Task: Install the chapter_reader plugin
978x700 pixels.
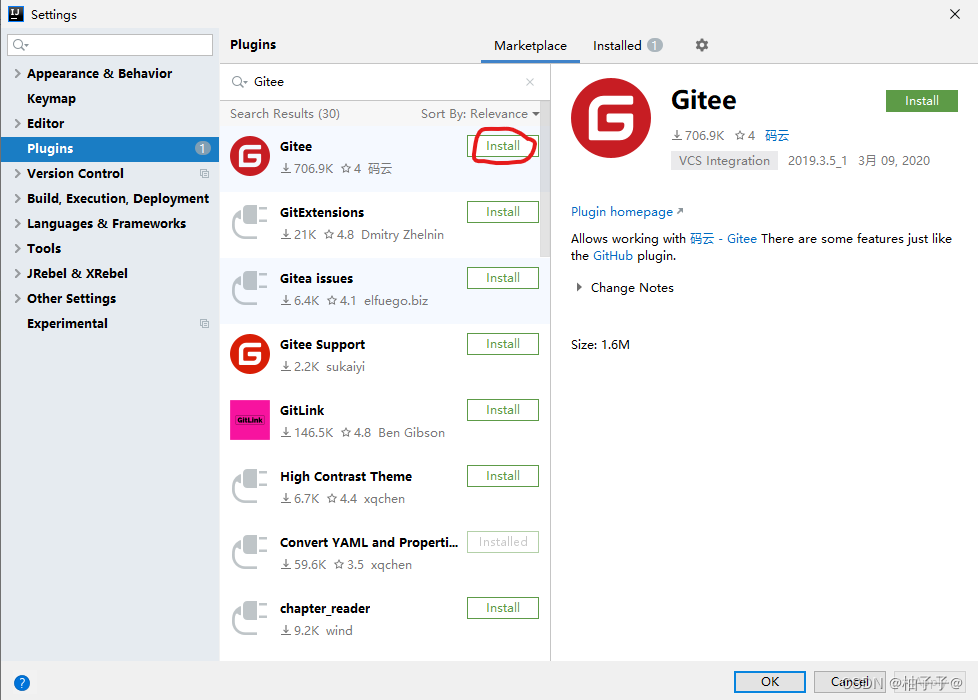Action: (x=503, y=608)
